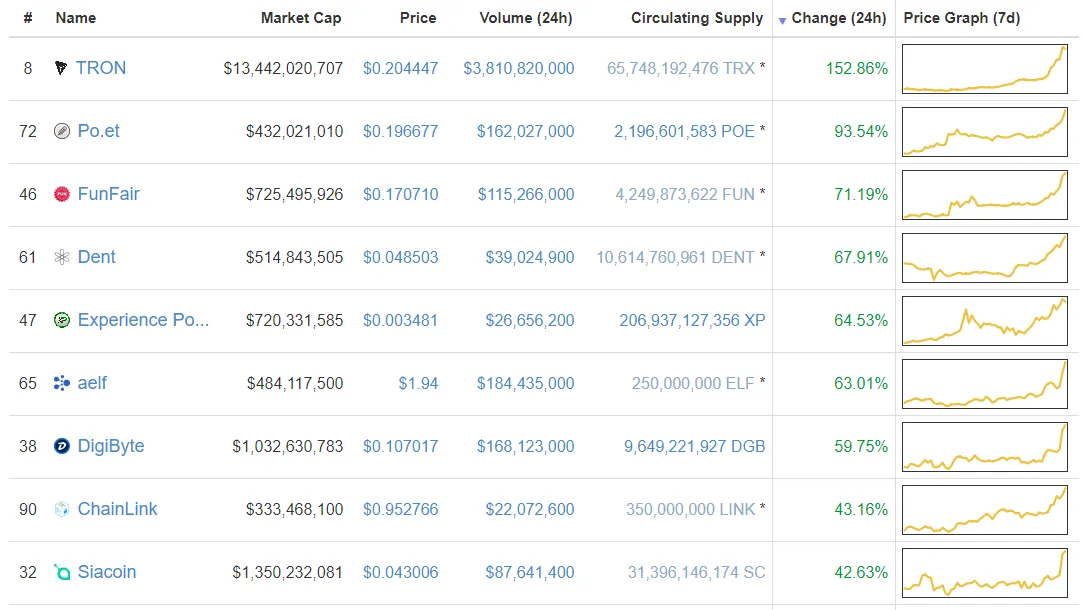
Task: Open the Siacoin 7-day price graph
Action: click(x=984, y=572)
